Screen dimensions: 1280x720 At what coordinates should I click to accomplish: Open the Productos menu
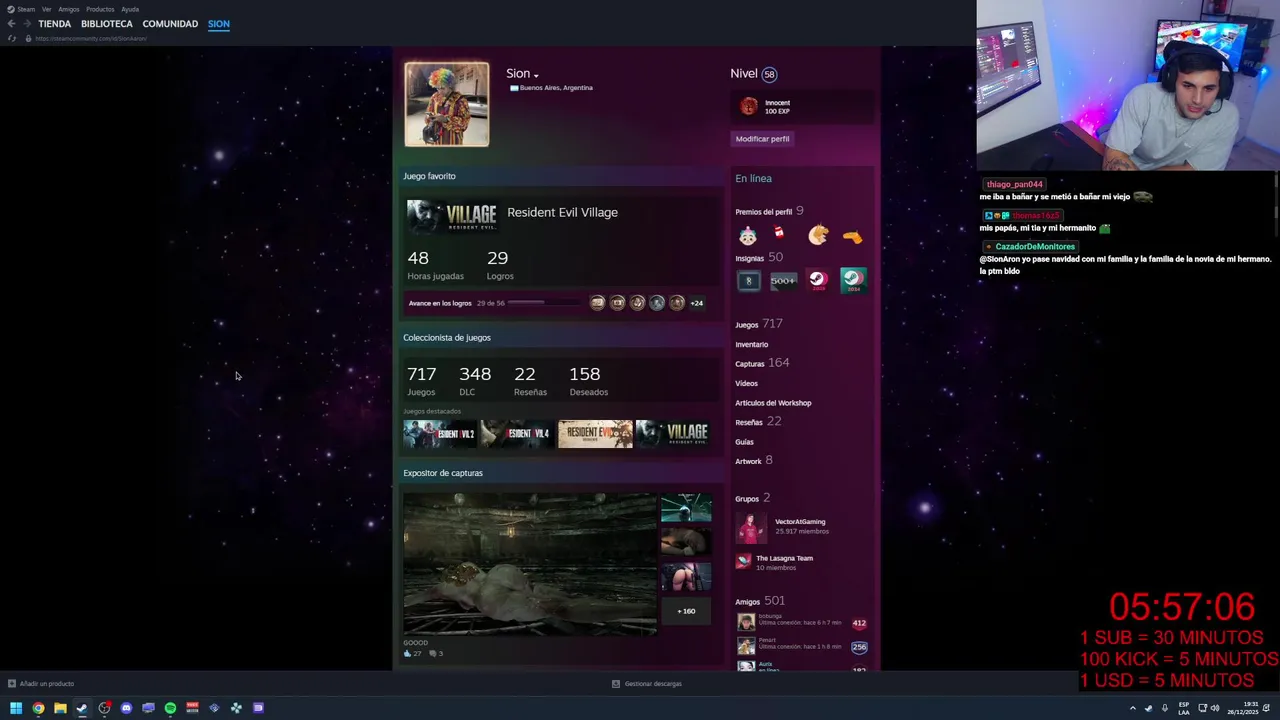pos(100,9)
